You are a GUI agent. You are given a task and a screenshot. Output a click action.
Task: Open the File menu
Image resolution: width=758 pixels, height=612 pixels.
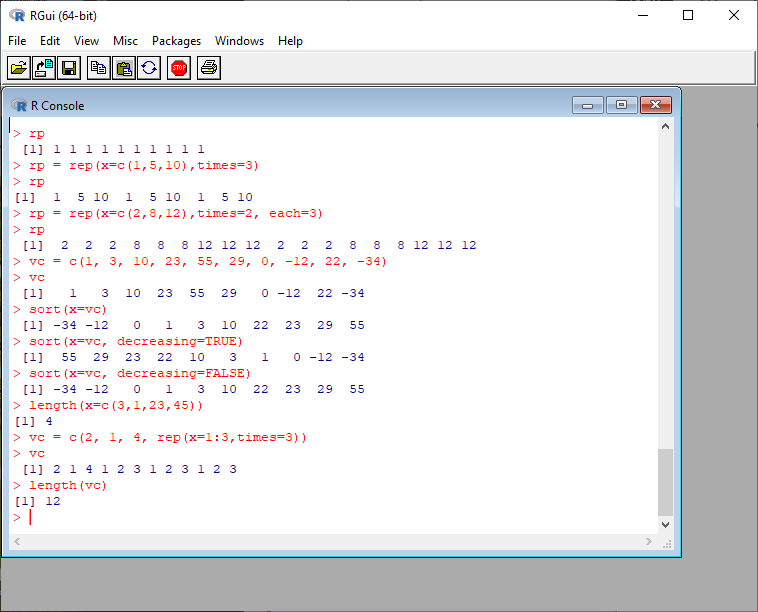pyautogui.click(x=17, y=41)
